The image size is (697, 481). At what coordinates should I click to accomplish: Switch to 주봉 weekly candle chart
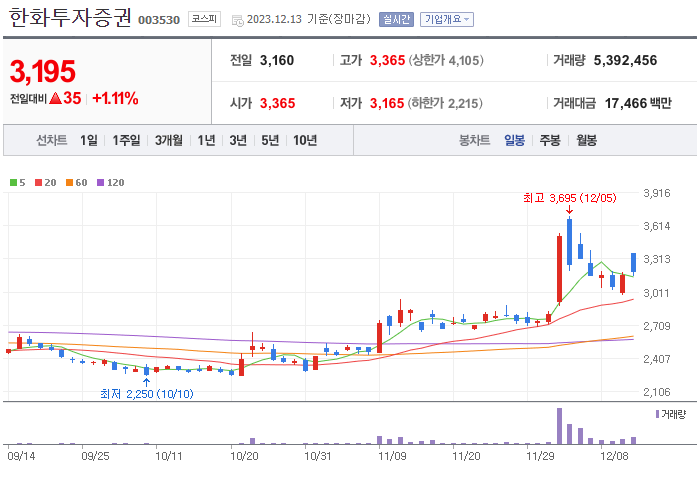(550, 140)
